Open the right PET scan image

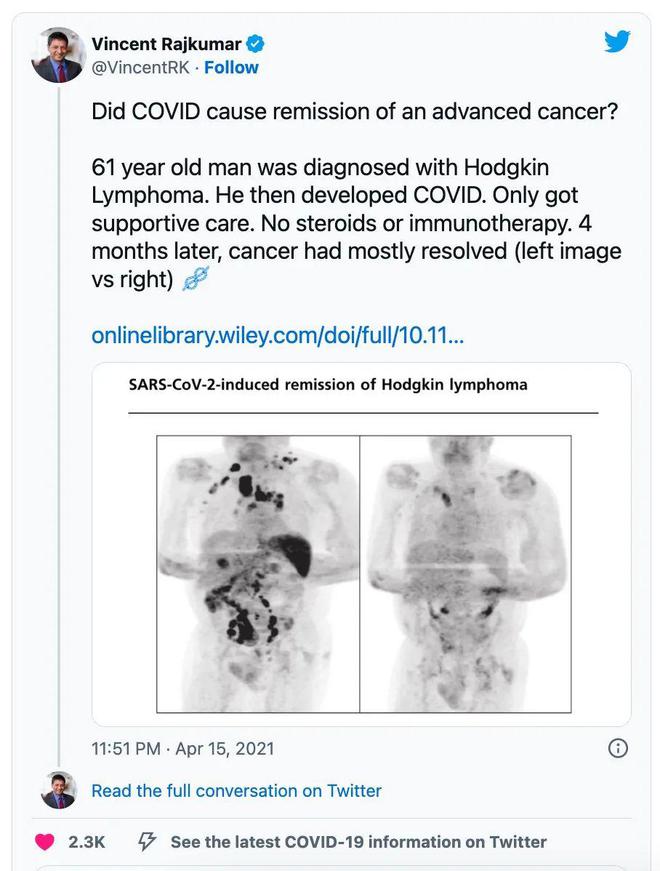466,574
